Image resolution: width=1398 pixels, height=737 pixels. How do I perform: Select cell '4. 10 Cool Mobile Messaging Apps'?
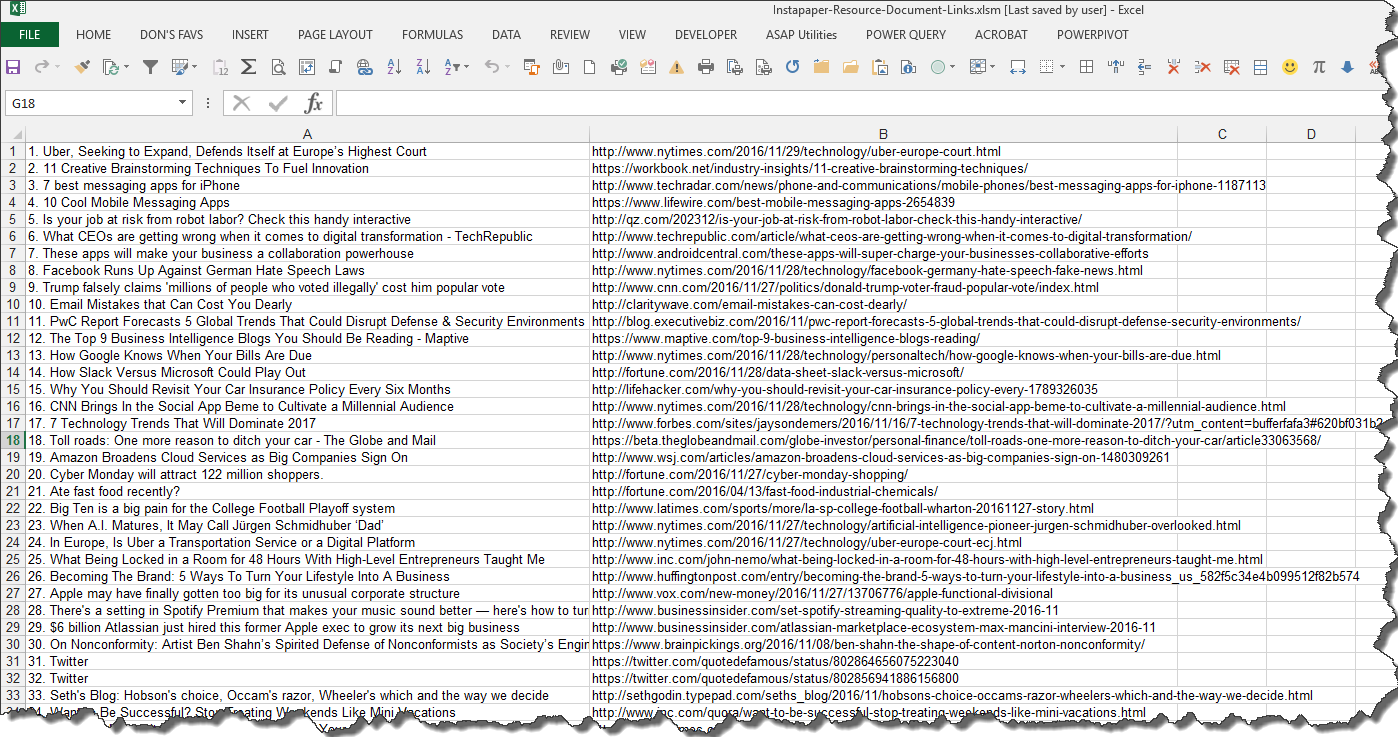click(307, 203)
